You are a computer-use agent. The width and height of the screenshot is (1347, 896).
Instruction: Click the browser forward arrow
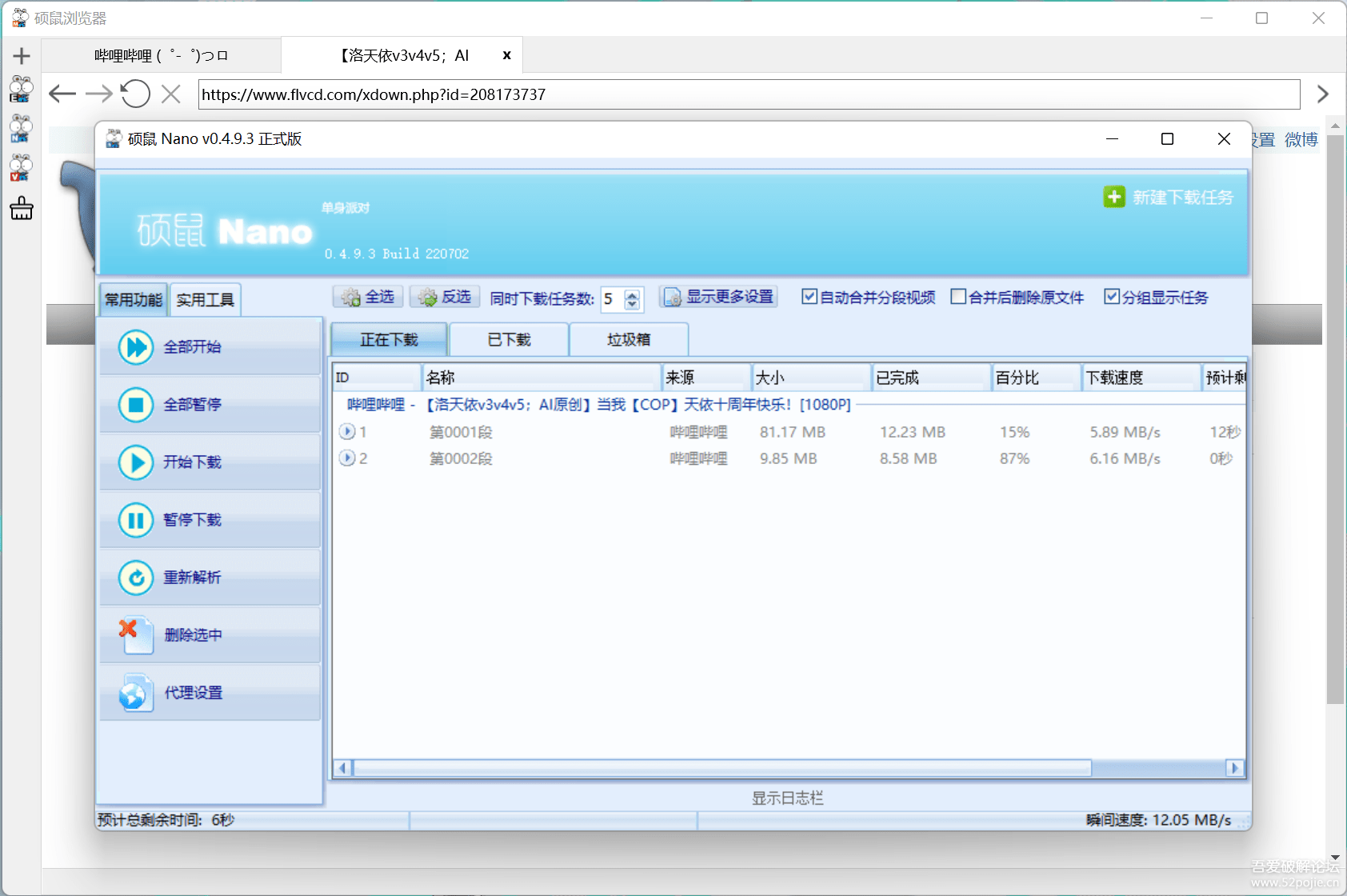pos(99,94)
